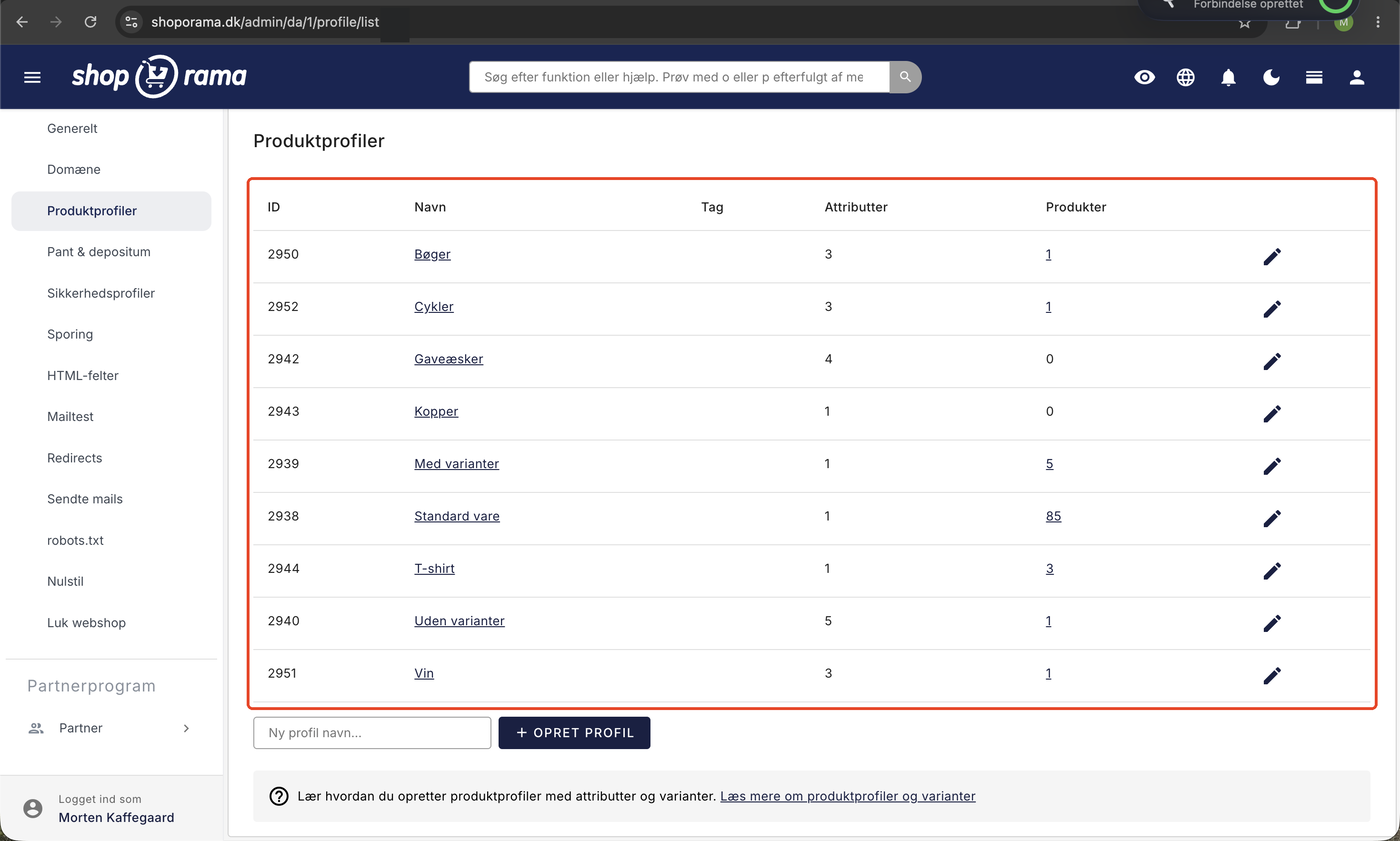The image size is (1400, 841).
Task: Click the eye preview icon in header
Action: [x=1145, y=77]
